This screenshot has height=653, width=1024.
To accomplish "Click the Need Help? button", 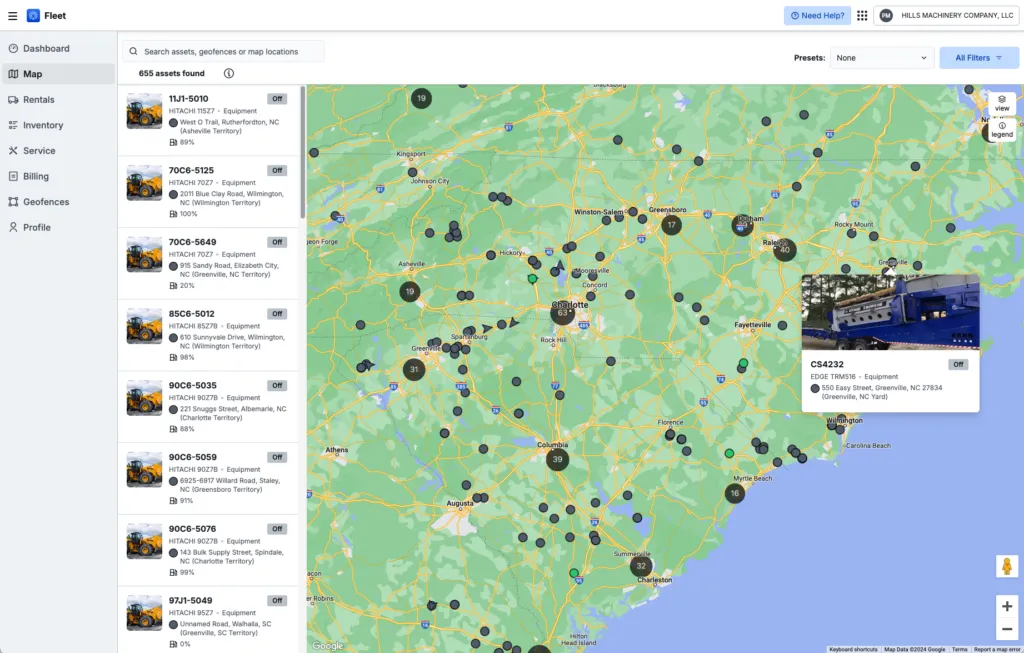I will [x=817, y=15].
